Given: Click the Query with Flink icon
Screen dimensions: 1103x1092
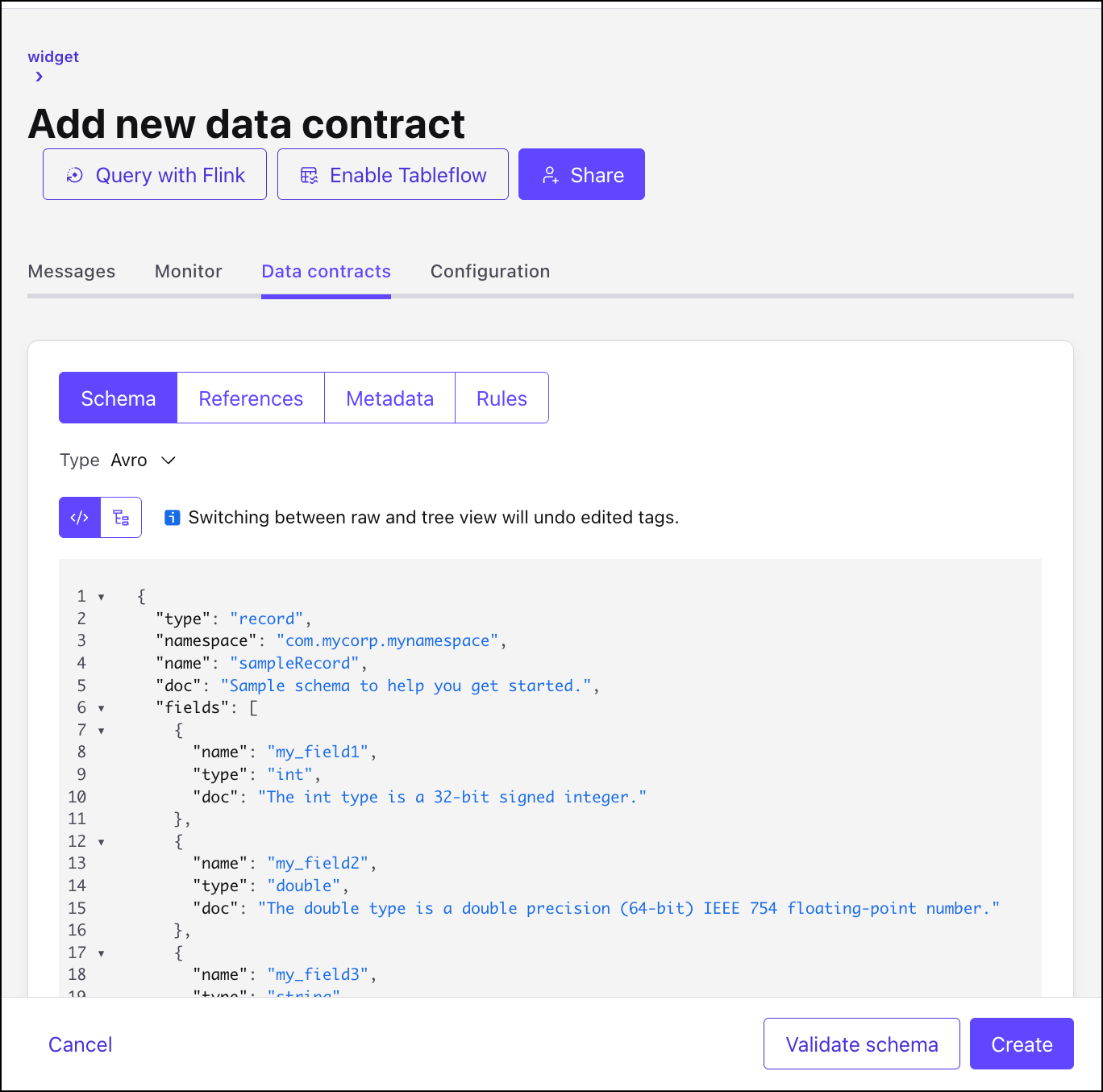Looking at the screenshot, I should 75,175.
